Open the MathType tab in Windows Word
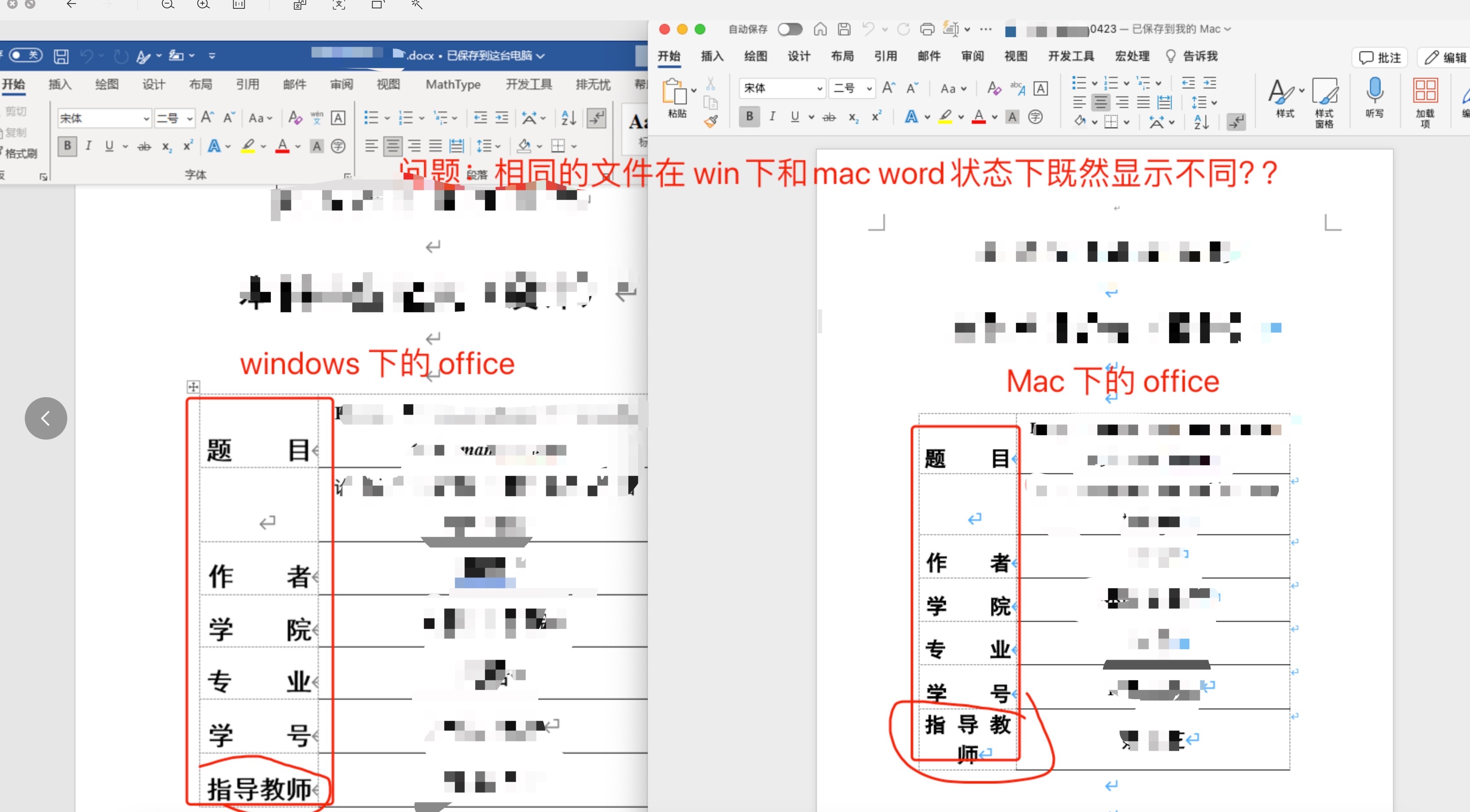The width and height of the screenshot is (1470, 812). [453, 85]
